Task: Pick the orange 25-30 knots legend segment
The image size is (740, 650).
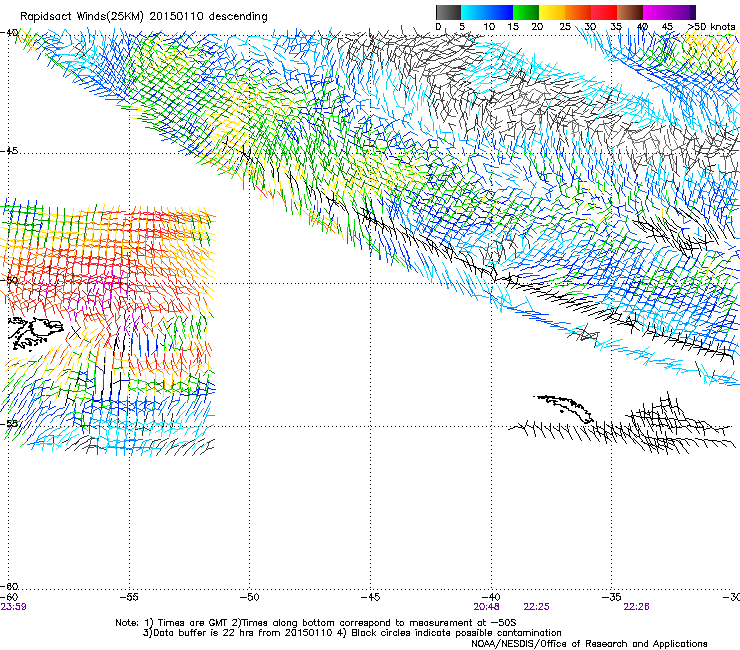Action: coord(578,12)
